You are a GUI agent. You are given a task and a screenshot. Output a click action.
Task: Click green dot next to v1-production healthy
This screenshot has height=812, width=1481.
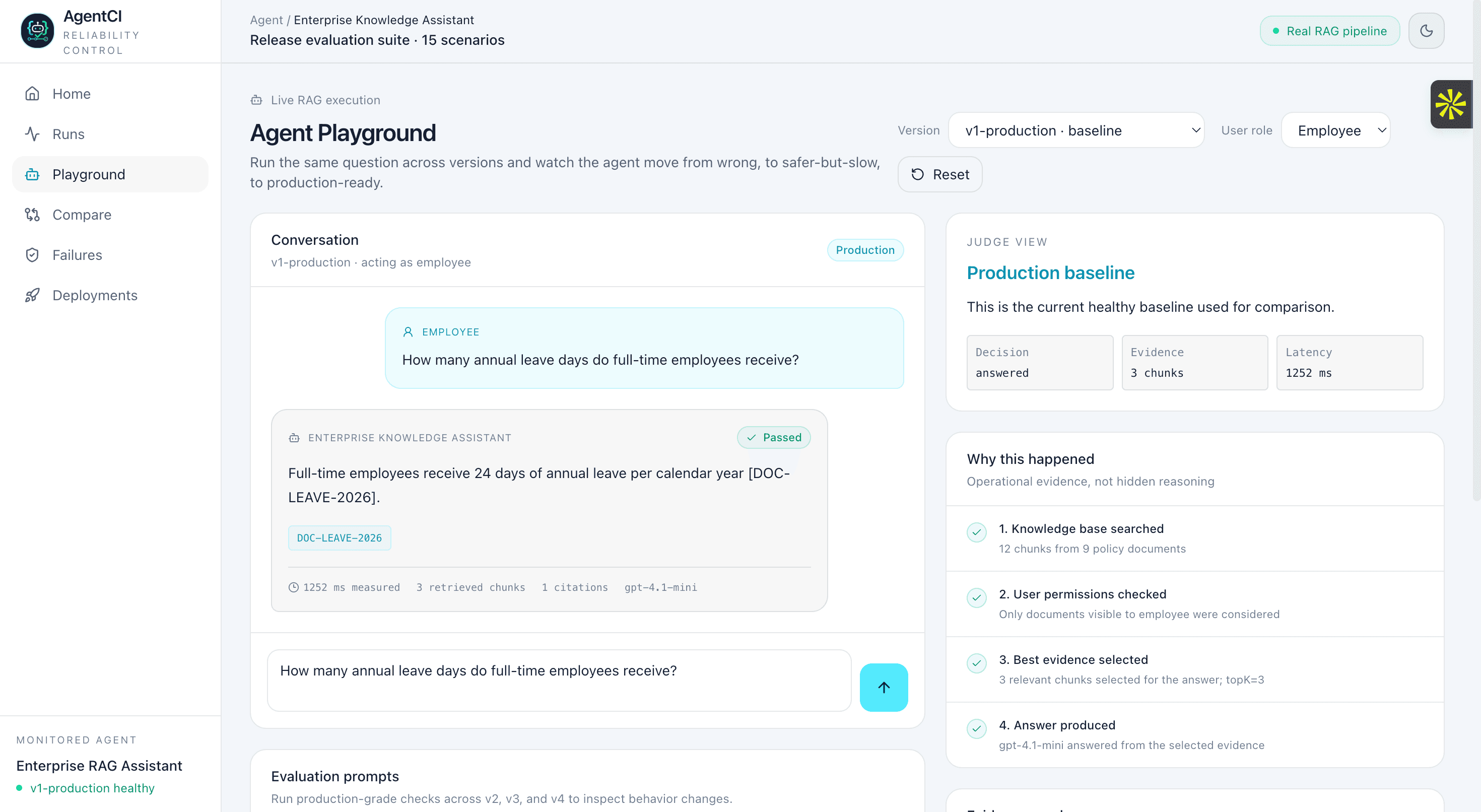click(x=20, y=788)
